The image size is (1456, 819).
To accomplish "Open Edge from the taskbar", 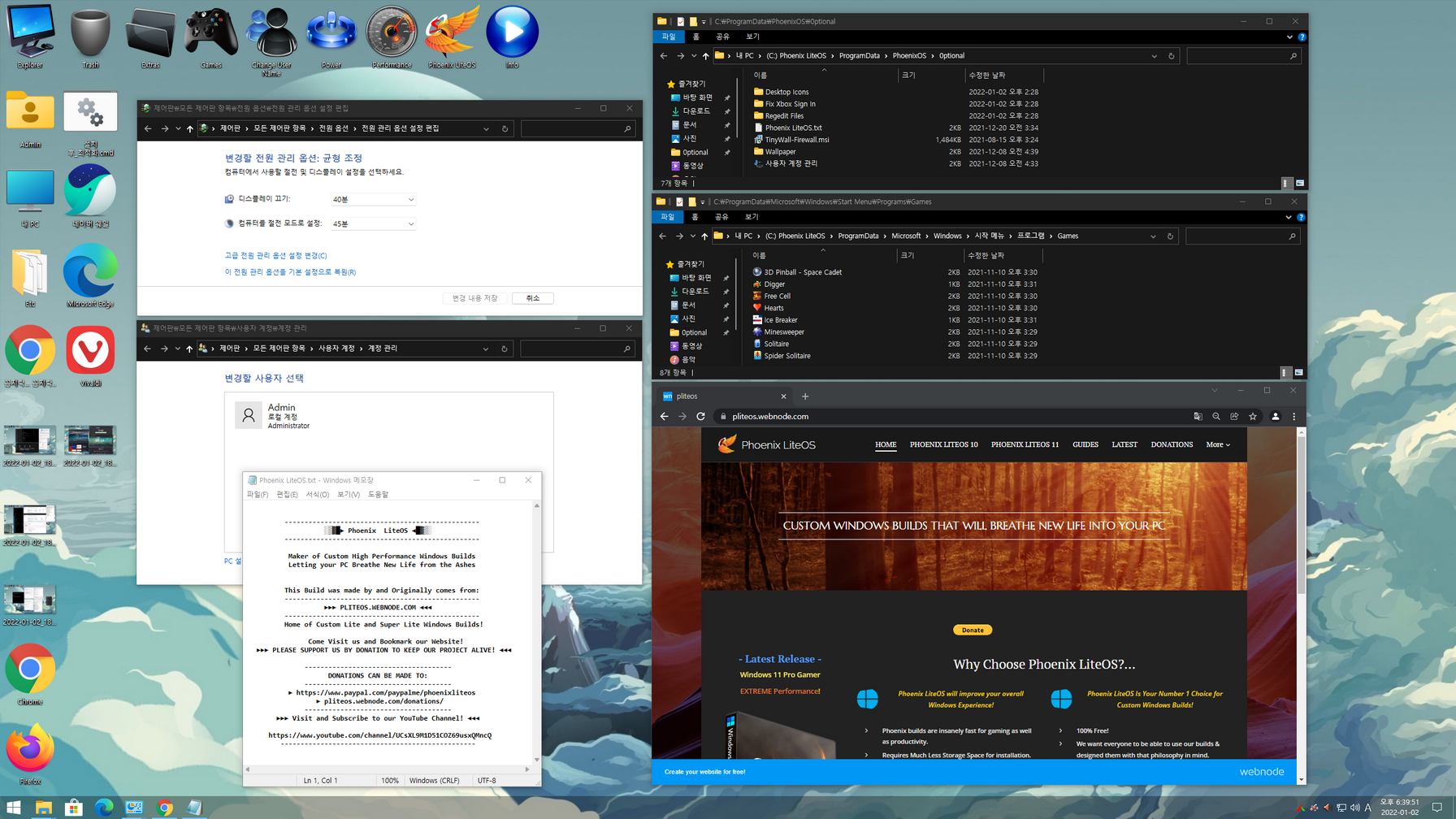I will pyautogui.click(x=104, y=808).
